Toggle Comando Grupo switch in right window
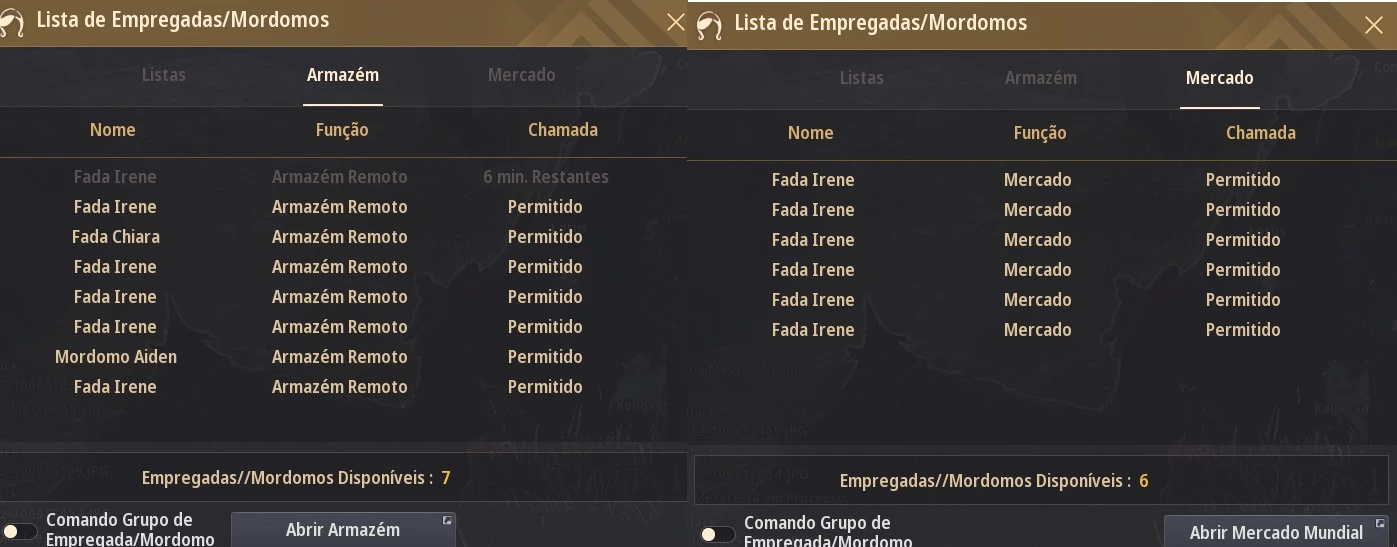 click(x=717, y=534)
